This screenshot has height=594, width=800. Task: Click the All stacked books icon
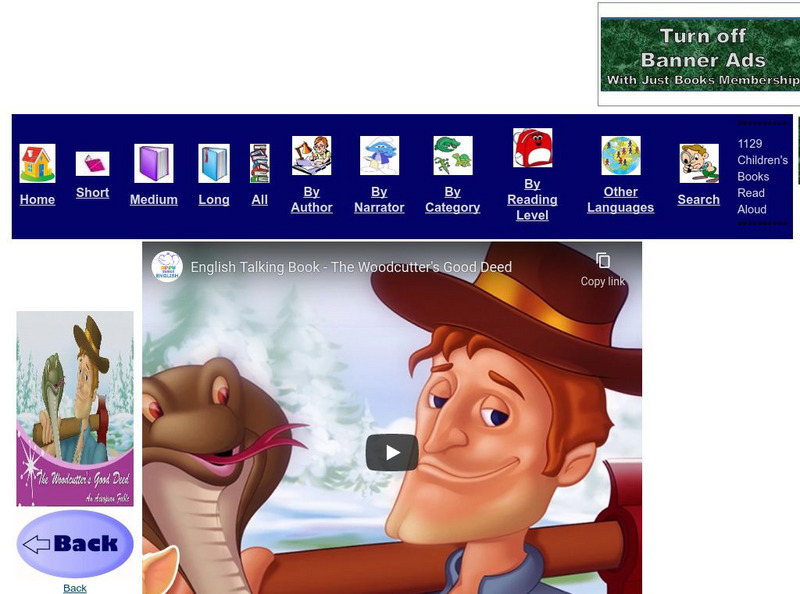tap(260, 163)
